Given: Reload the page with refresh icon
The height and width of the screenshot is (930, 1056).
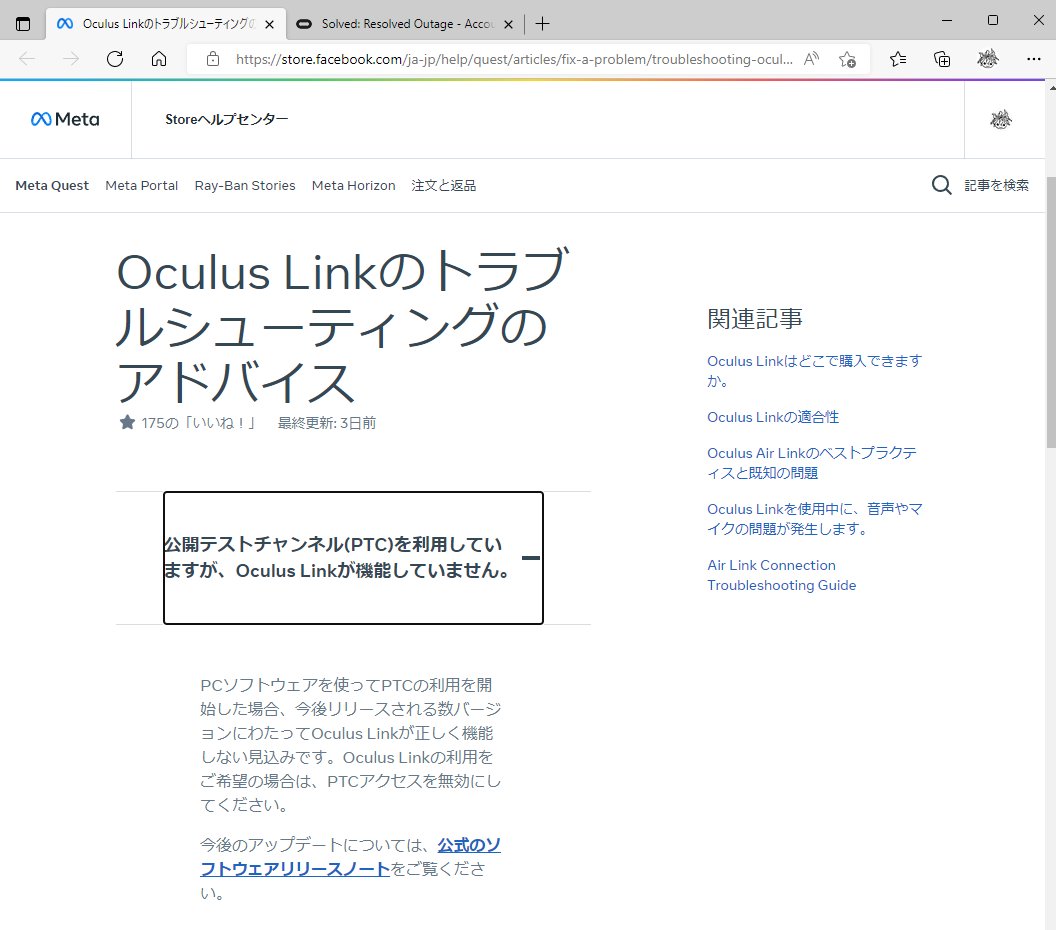Looking at the screenshot, I should coord(115,59).
